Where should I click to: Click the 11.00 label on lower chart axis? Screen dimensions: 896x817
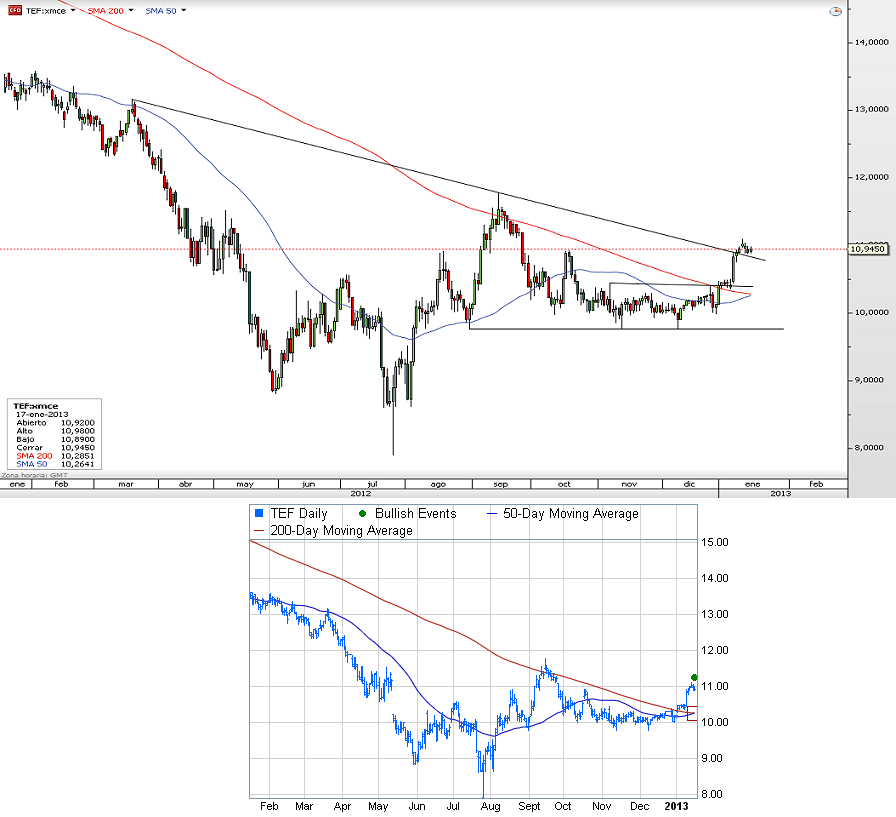click(x=714, y=686)
